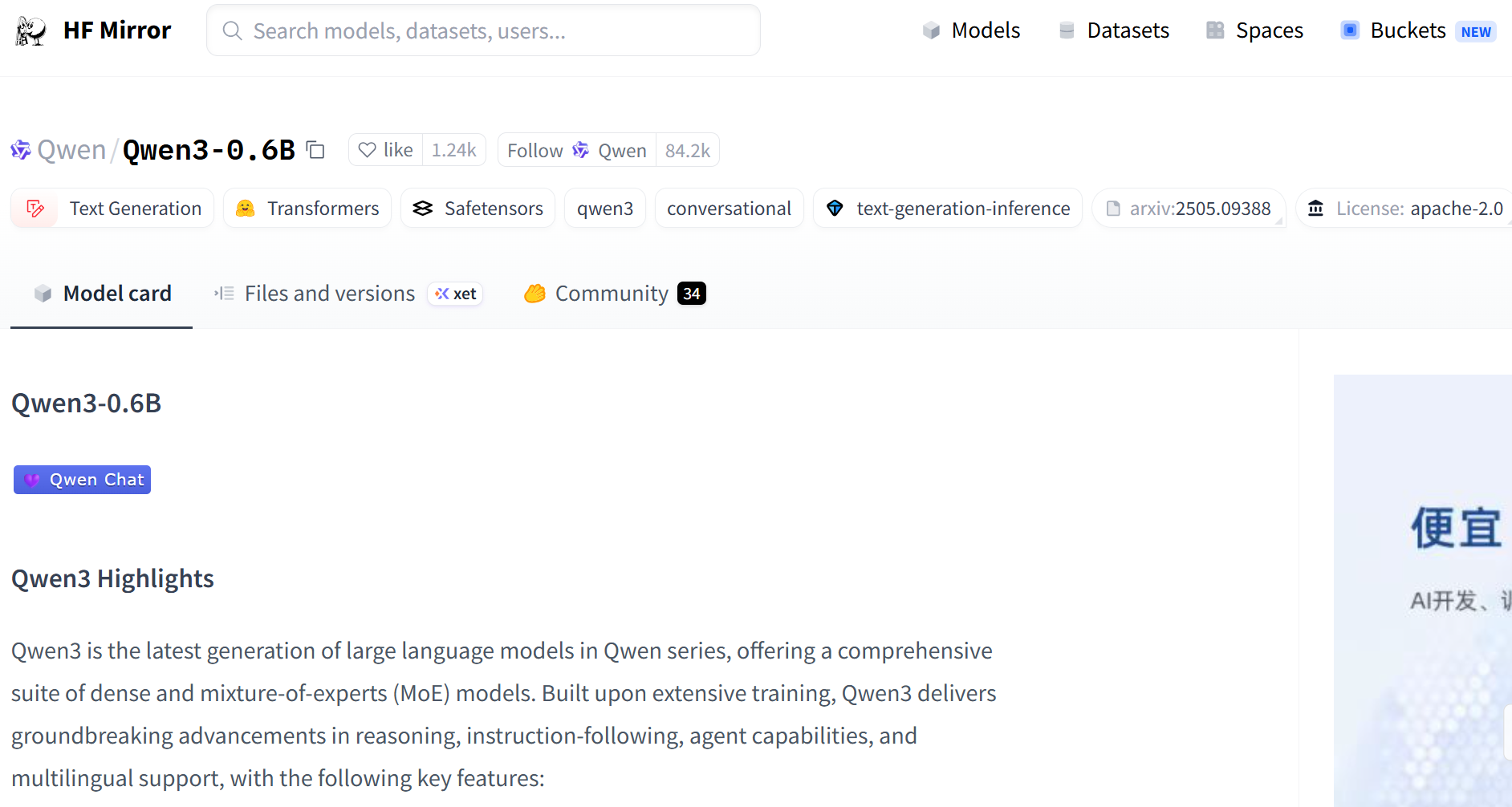Focus the search models input field
This screenshot has width=1512, height=807.
coord(483,30)
